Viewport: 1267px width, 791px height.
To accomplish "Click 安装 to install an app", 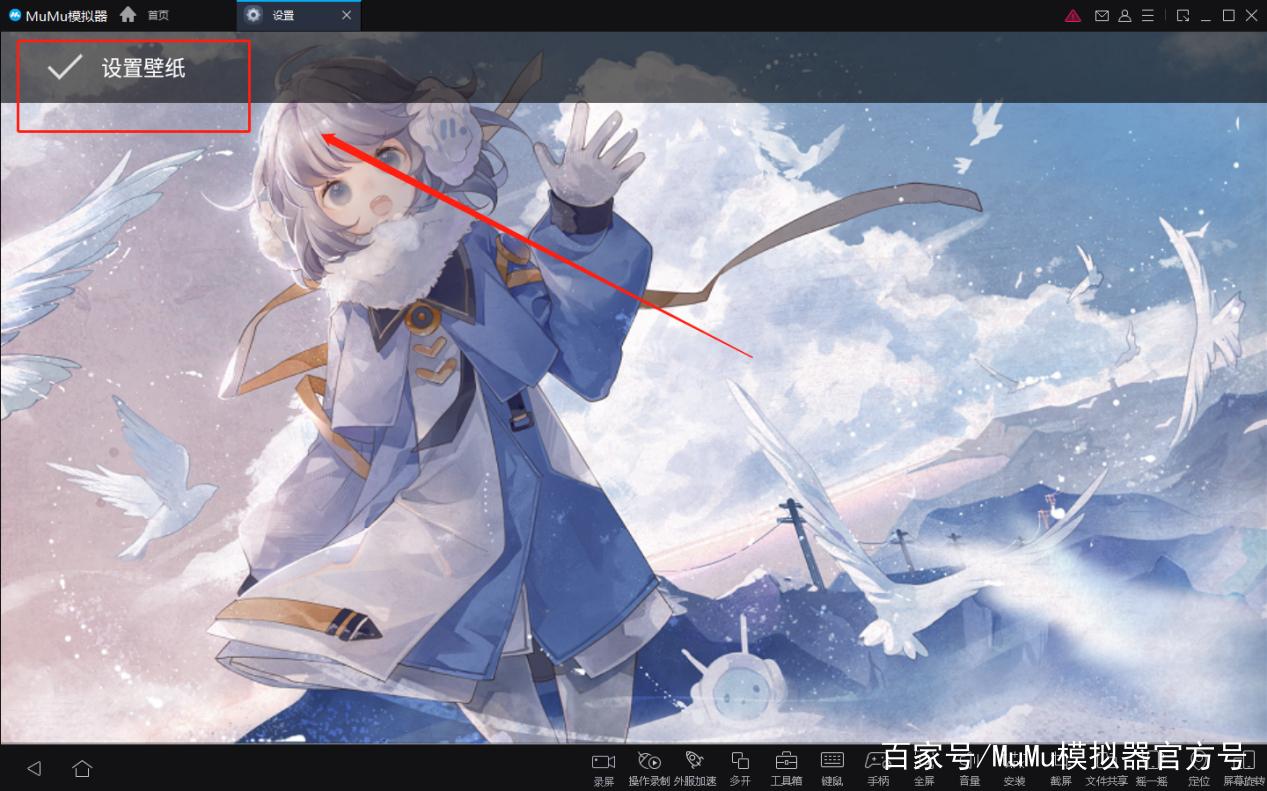I will [1014, 768].
